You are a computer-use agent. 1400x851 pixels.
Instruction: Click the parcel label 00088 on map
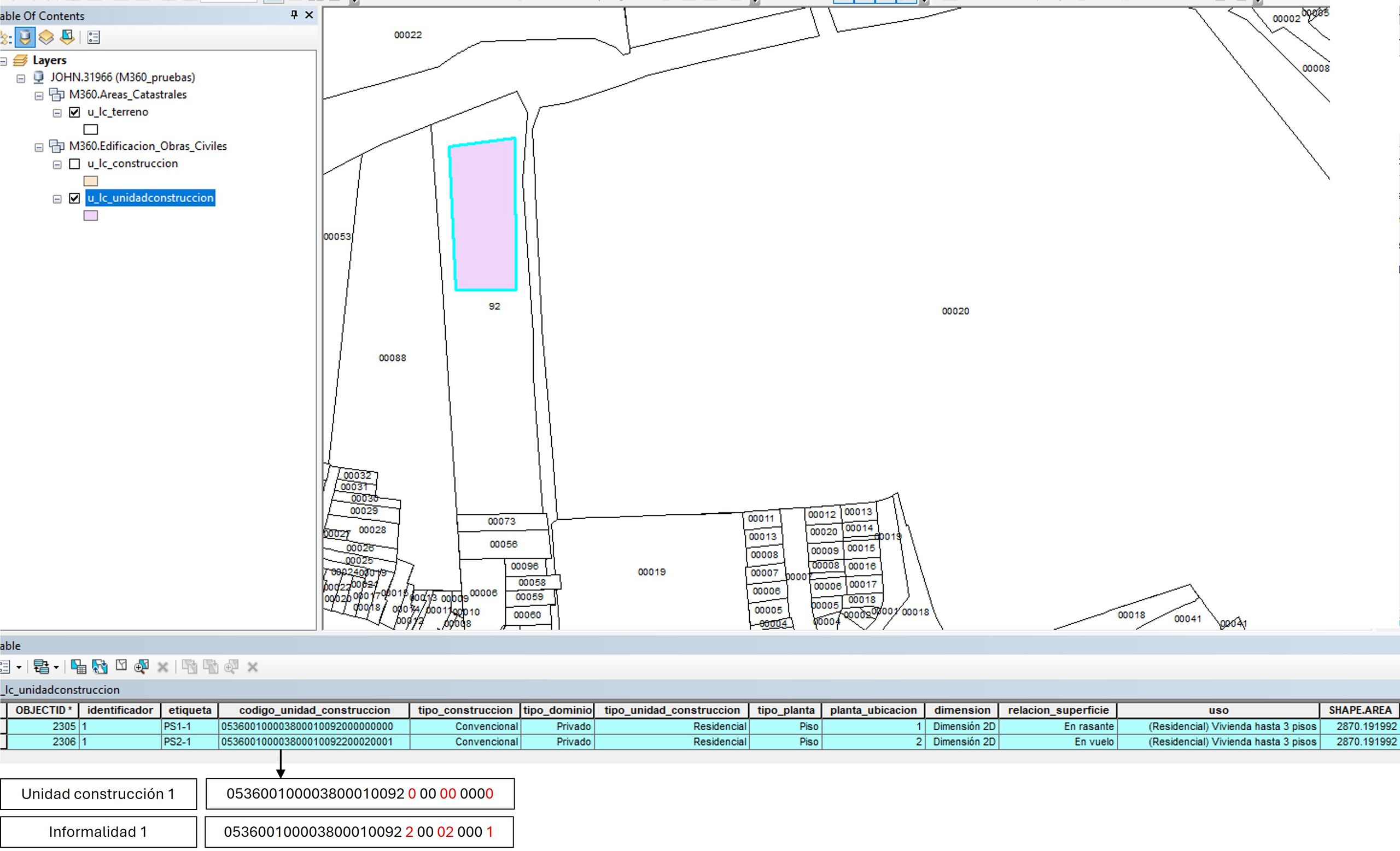tap(392, 357)
